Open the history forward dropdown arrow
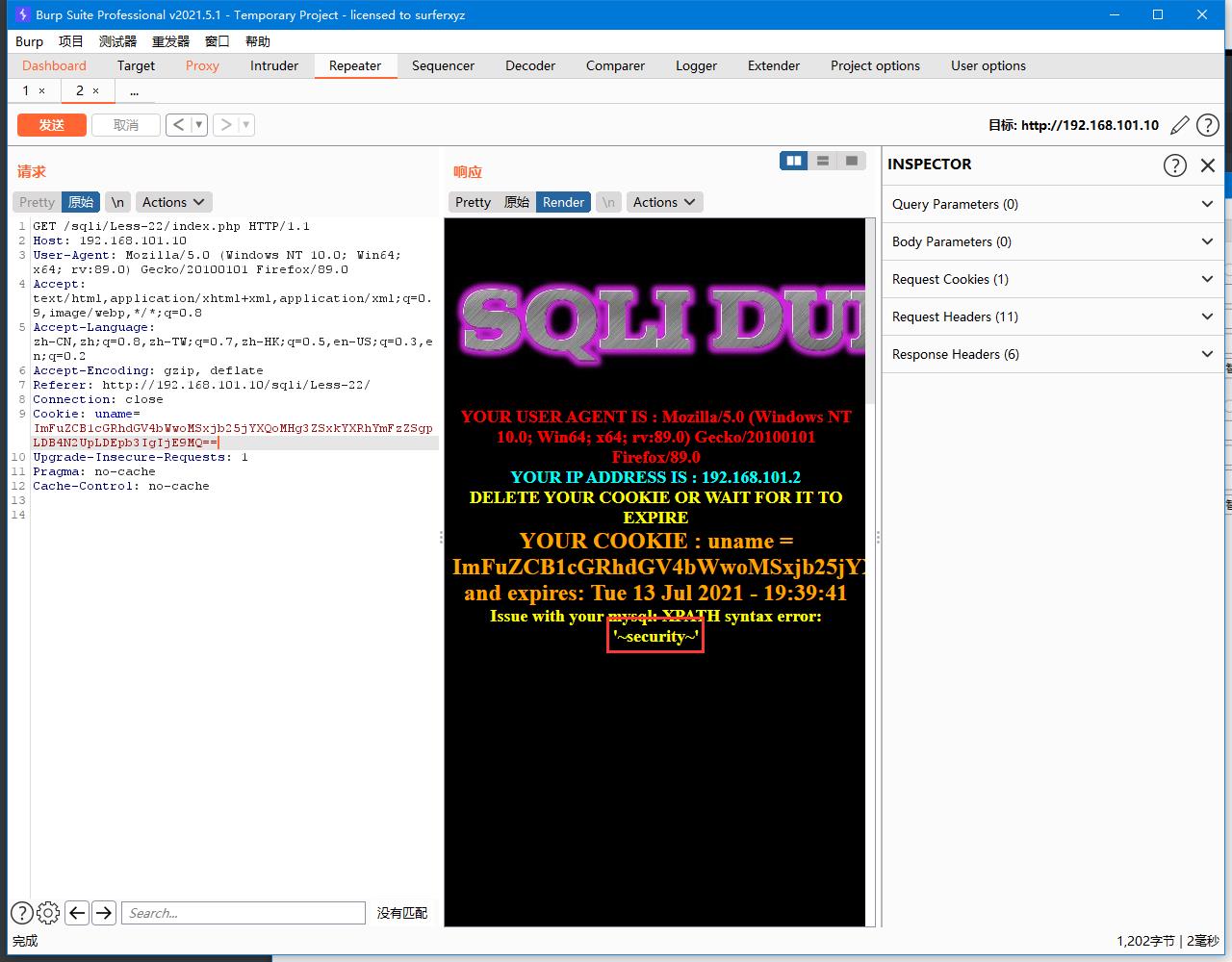This screenshot has height=962, width=1232. 246,124
